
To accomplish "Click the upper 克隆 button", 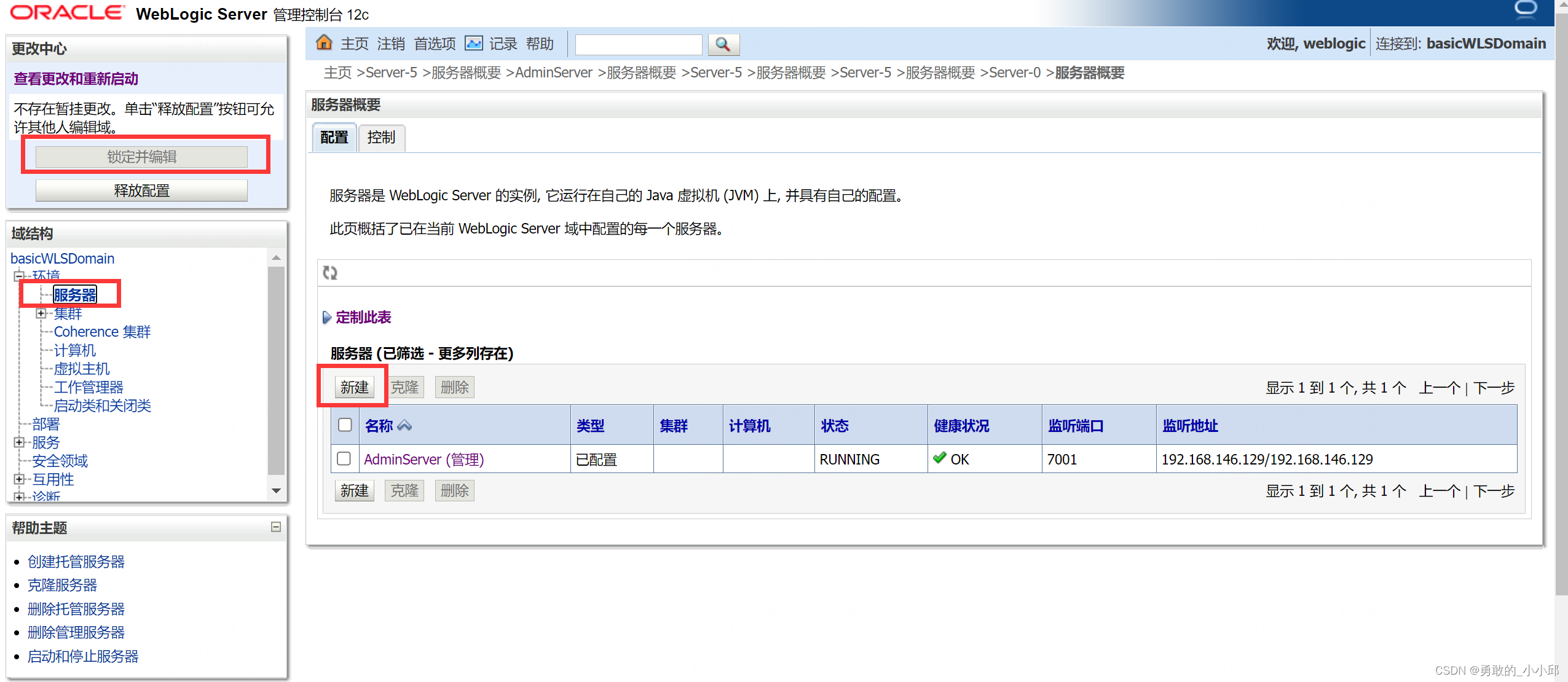I will (404, 387).
